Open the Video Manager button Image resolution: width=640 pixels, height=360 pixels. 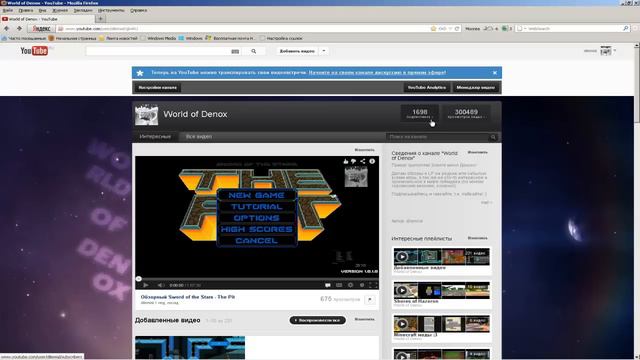476,87
